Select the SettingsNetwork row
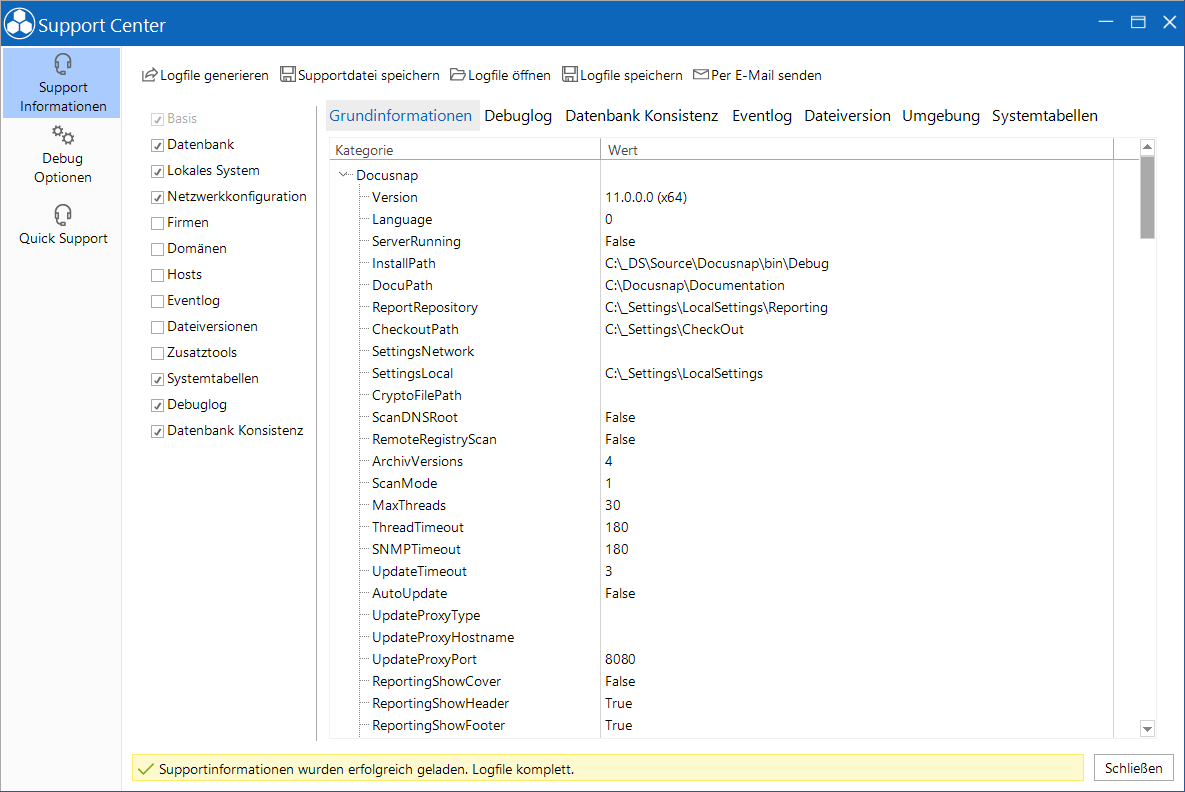 click(x=722, y=351)
